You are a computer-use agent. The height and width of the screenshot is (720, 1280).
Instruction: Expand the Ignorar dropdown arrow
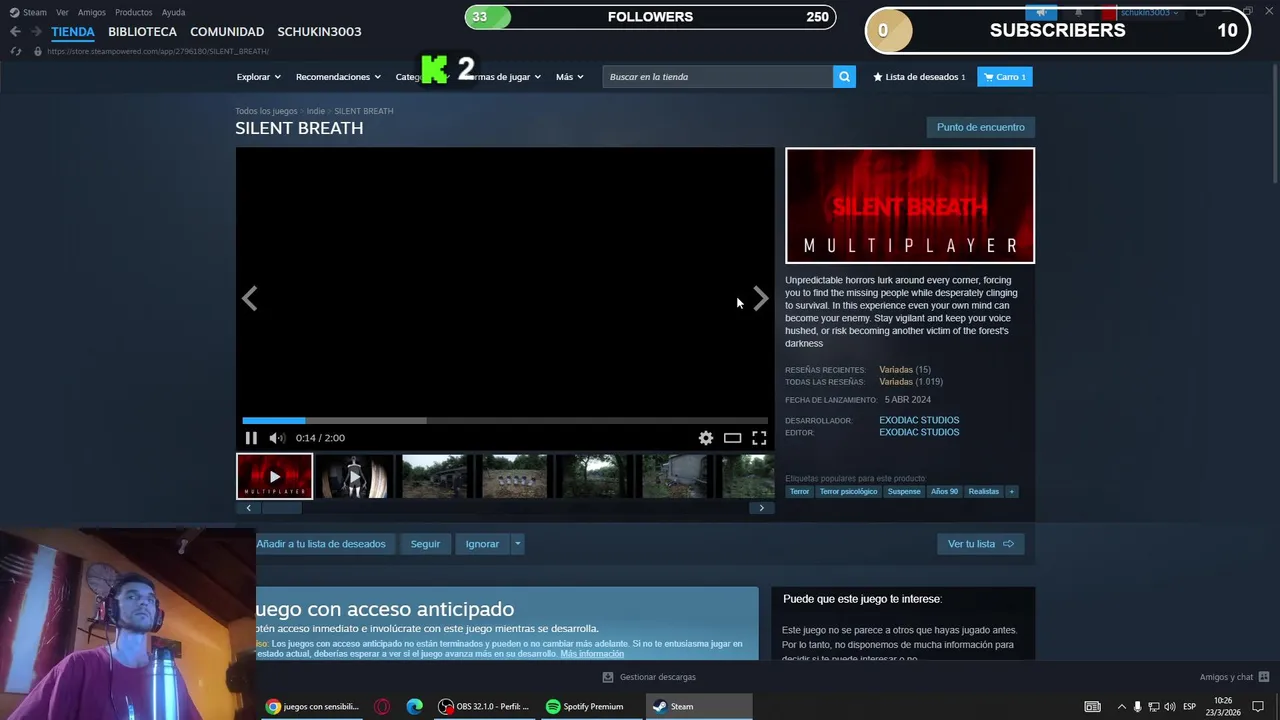[517, 544]
